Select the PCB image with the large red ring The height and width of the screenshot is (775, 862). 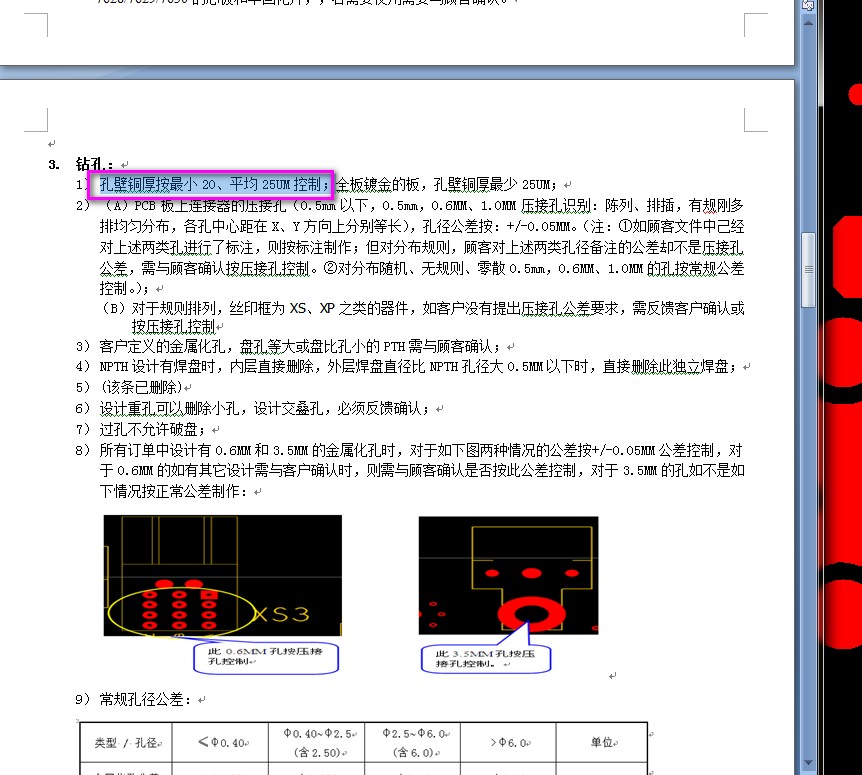coord(509,575)
